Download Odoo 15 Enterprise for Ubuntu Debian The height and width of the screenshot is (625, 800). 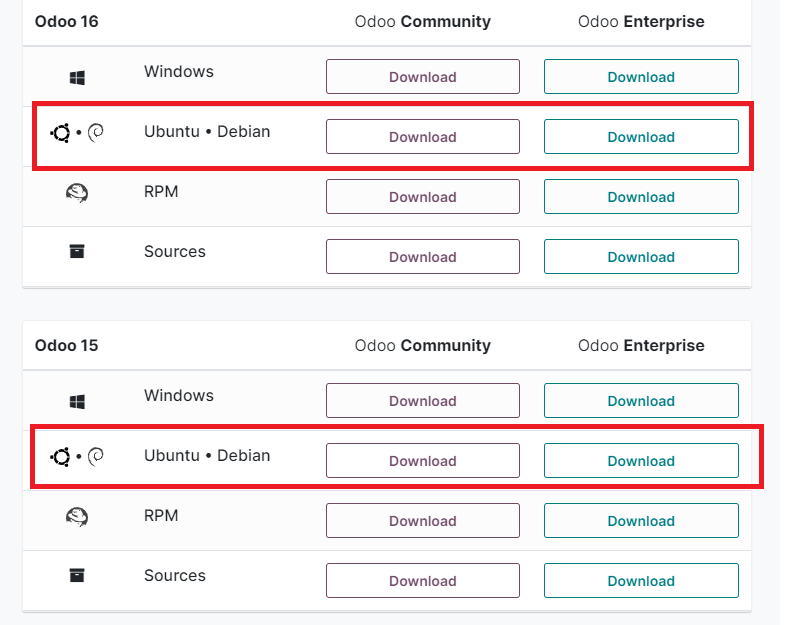[641, 461]
